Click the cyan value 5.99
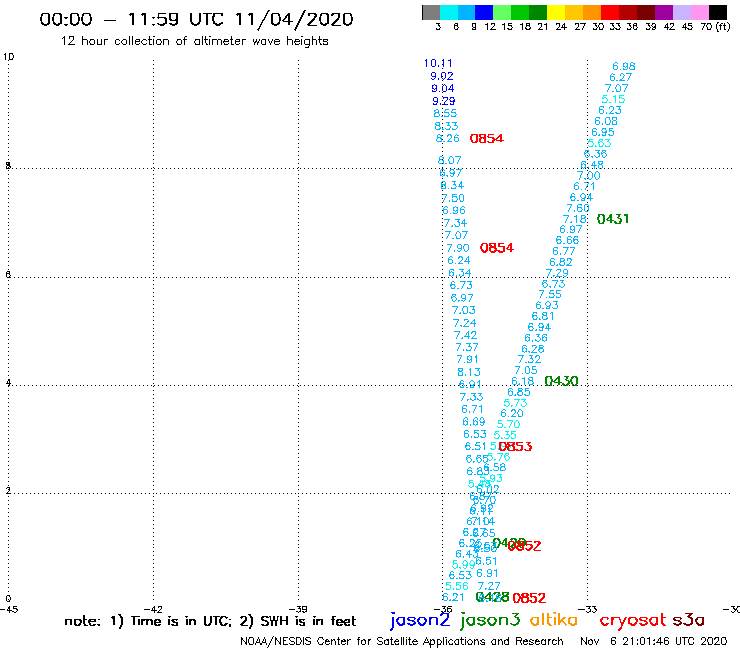740x650 pixels. (463, 565)
